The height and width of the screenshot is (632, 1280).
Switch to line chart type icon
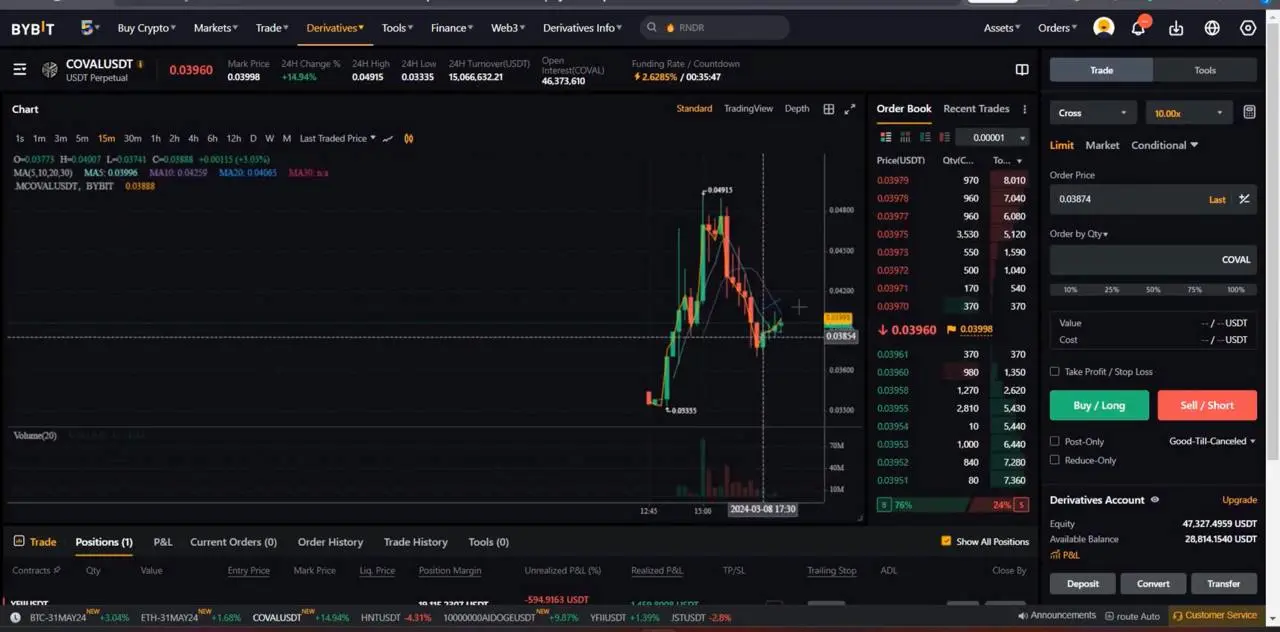(388, 138)
